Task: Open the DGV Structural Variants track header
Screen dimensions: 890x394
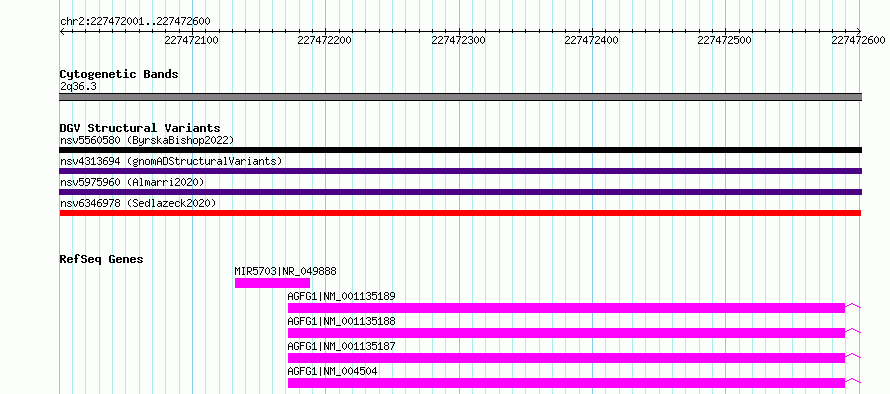Action: pos(140,128)
